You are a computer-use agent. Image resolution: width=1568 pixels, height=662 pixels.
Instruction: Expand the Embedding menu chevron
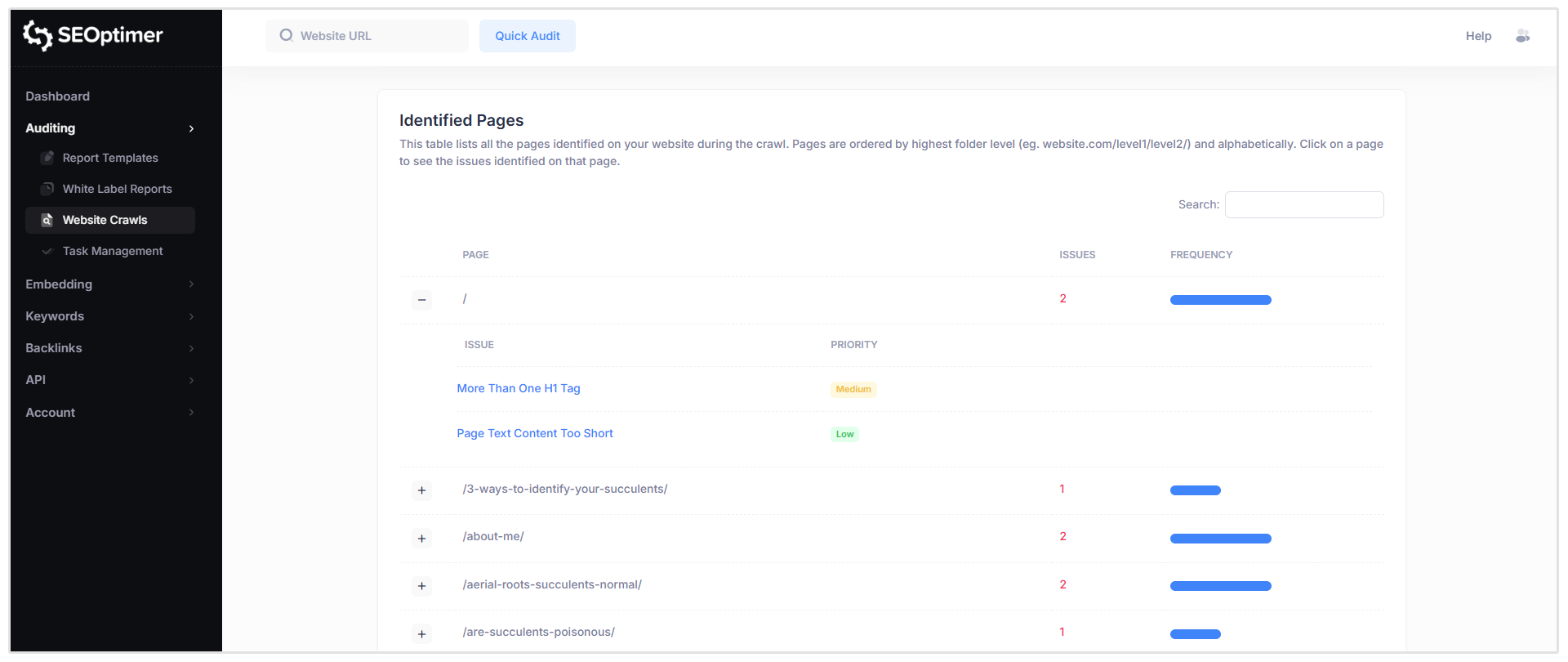[x=191, y=284]
